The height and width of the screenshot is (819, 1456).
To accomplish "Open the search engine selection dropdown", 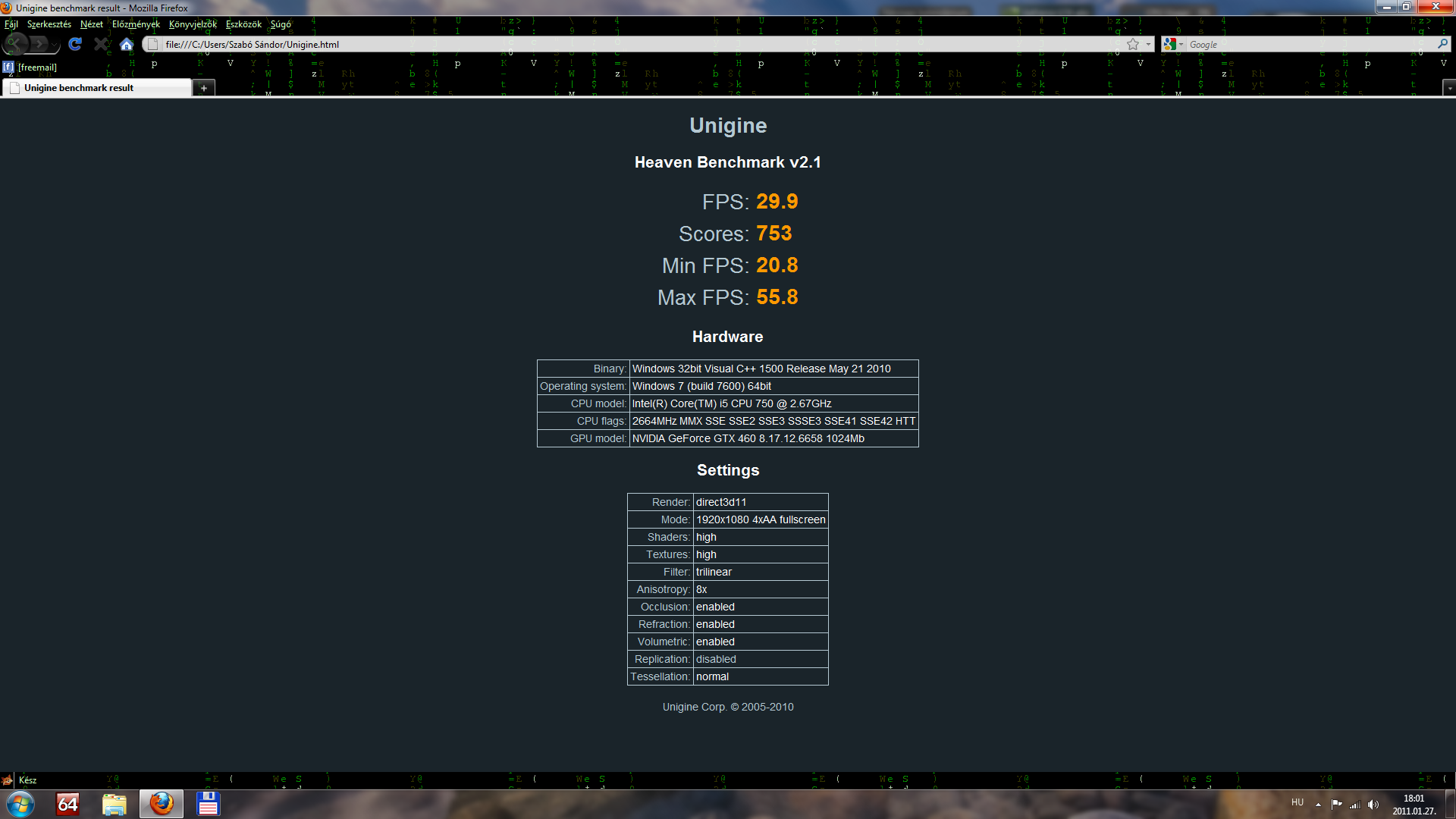I will tap(1181, 44).
